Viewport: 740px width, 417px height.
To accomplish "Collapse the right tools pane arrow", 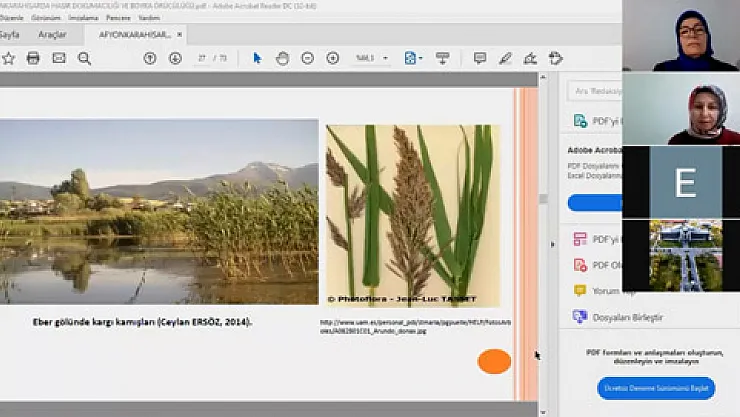I will (553, 245).
